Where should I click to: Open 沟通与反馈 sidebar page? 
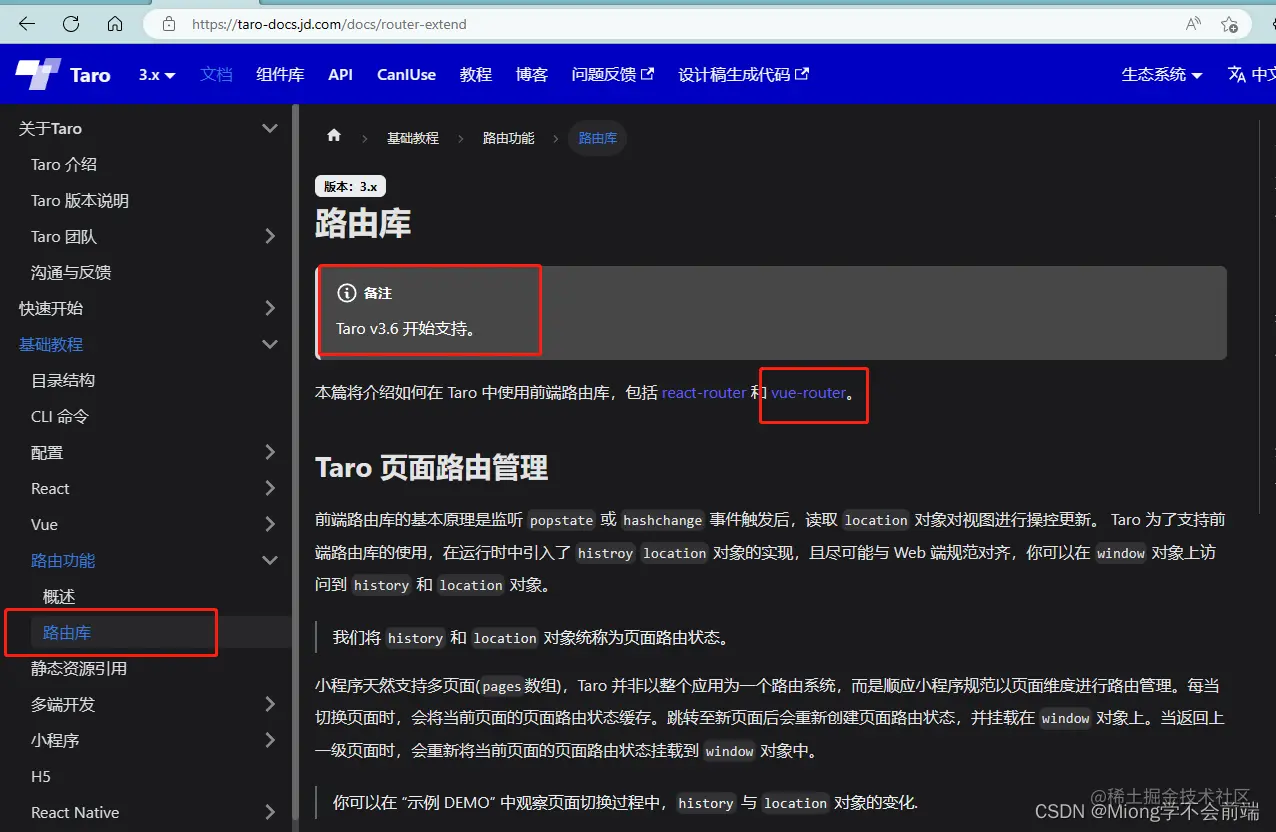(71, 273)
